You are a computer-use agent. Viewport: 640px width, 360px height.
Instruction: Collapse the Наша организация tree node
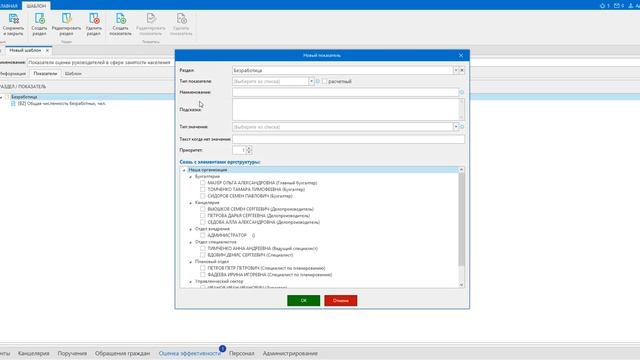coord(184,170)
